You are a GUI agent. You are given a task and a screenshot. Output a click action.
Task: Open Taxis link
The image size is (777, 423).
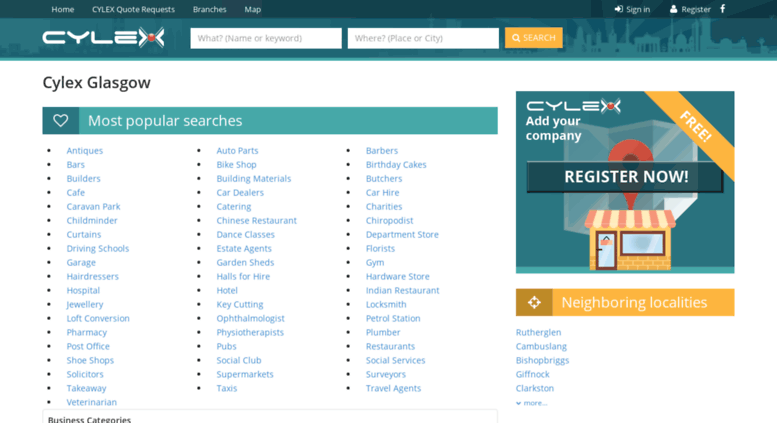click(x=226, y=388)
